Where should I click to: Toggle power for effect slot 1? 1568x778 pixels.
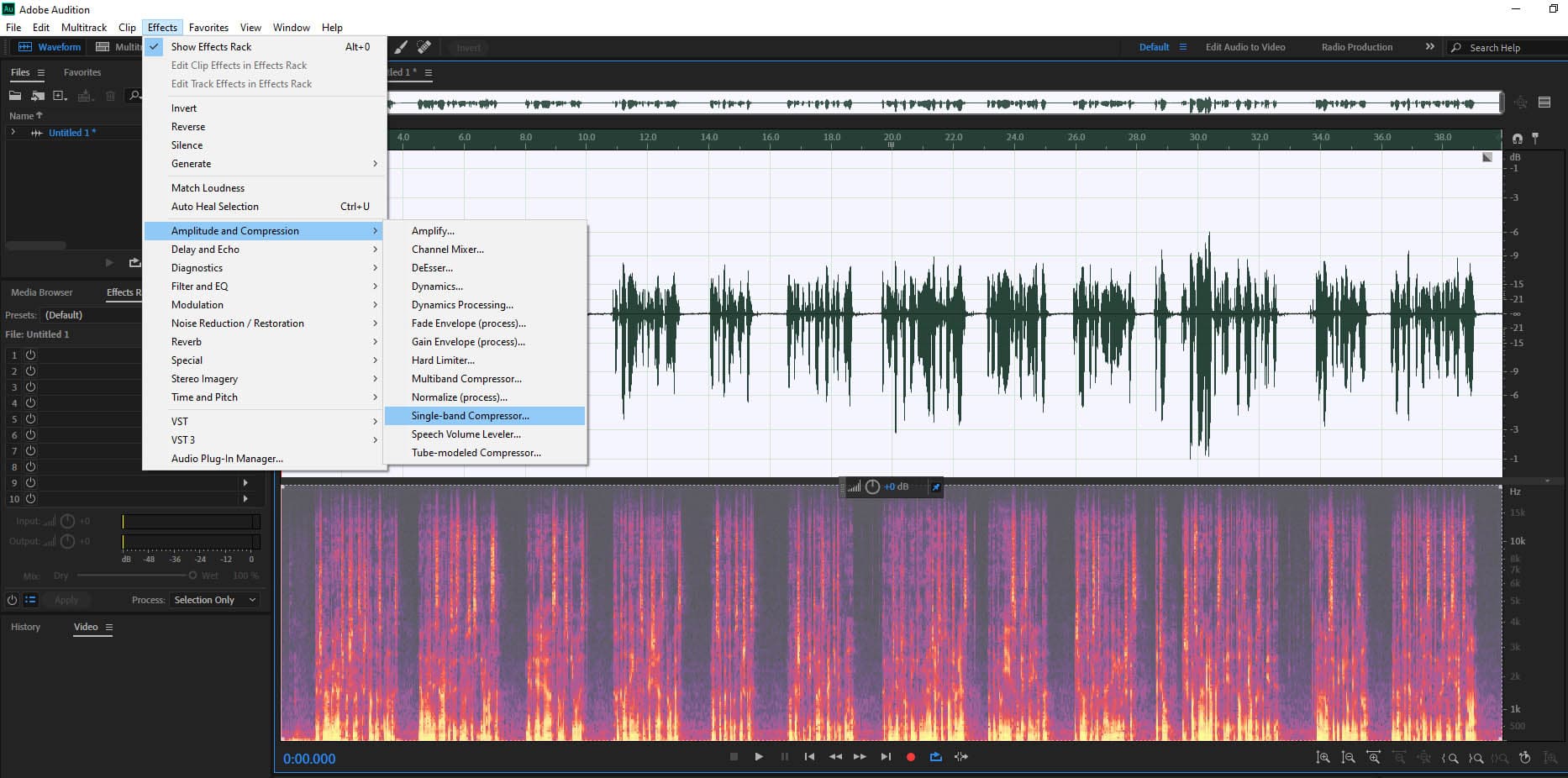pos(30,355)
